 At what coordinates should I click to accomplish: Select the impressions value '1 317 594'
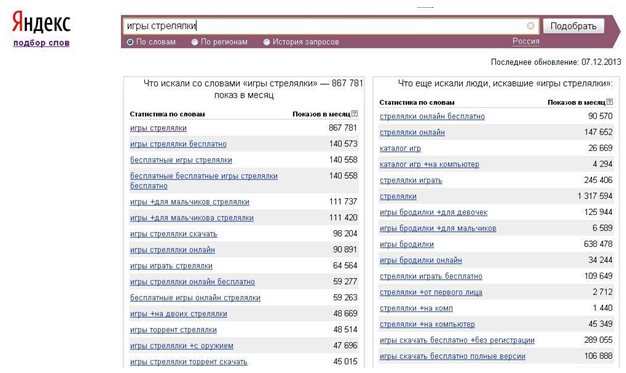click(595, 196)
